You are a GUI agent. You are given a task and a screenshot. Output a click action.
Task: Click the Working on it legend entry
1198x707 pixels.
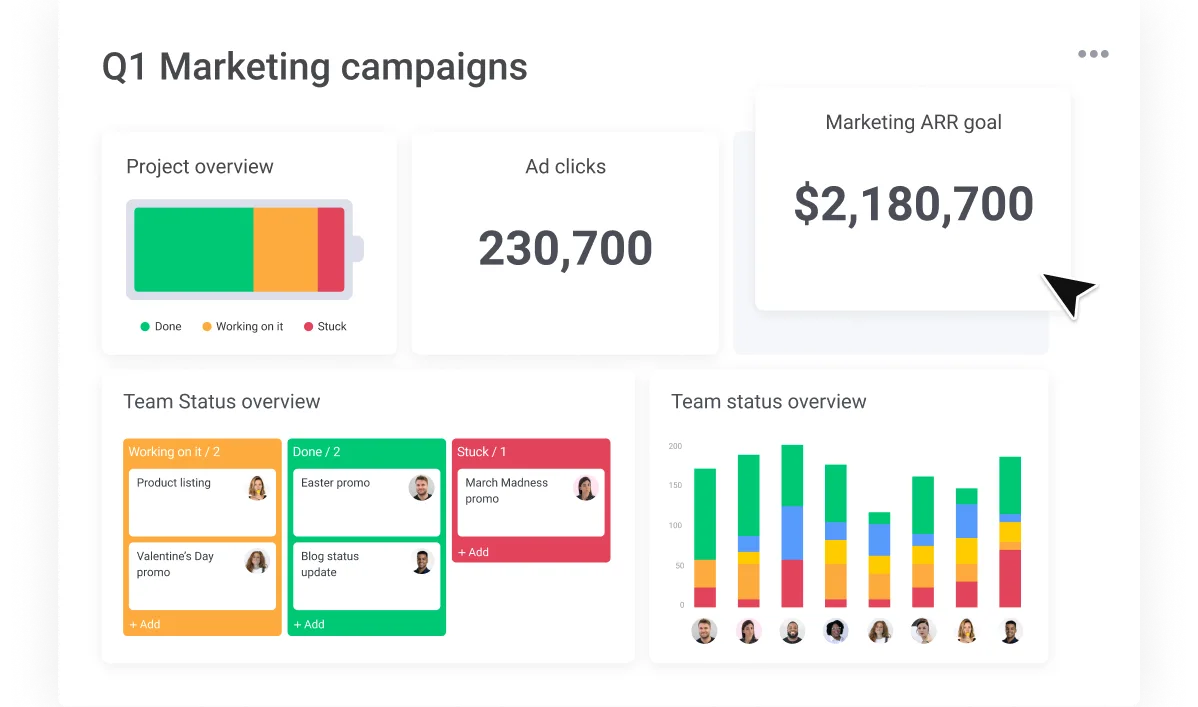(x=242, y=326)
